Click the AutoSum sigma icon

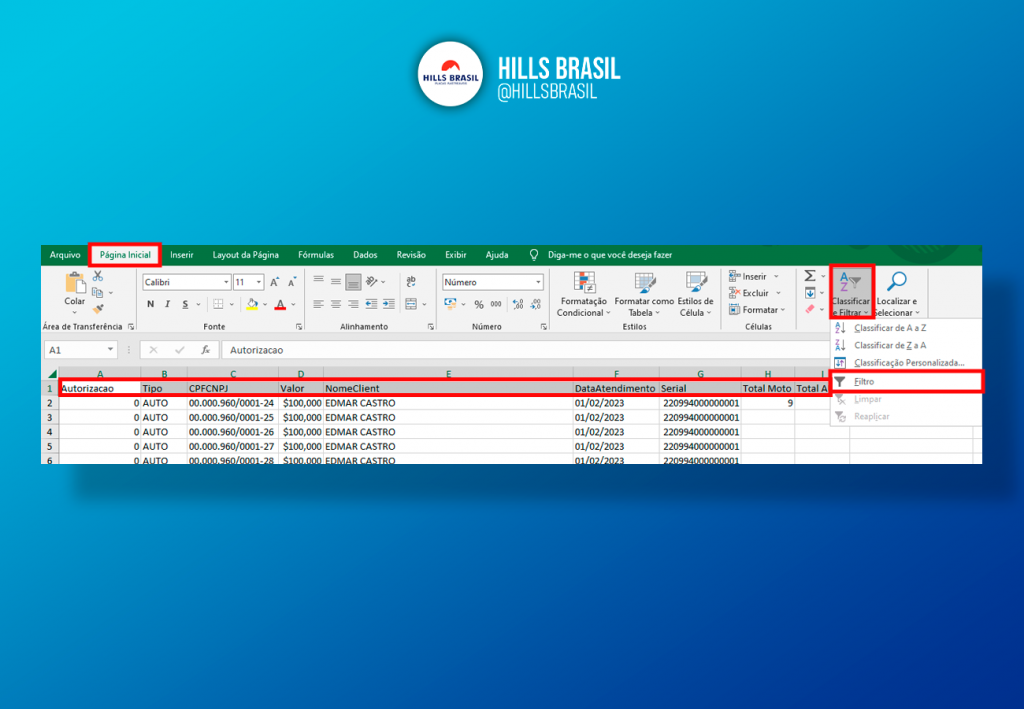pyautogui.click(x=809, y=276)
